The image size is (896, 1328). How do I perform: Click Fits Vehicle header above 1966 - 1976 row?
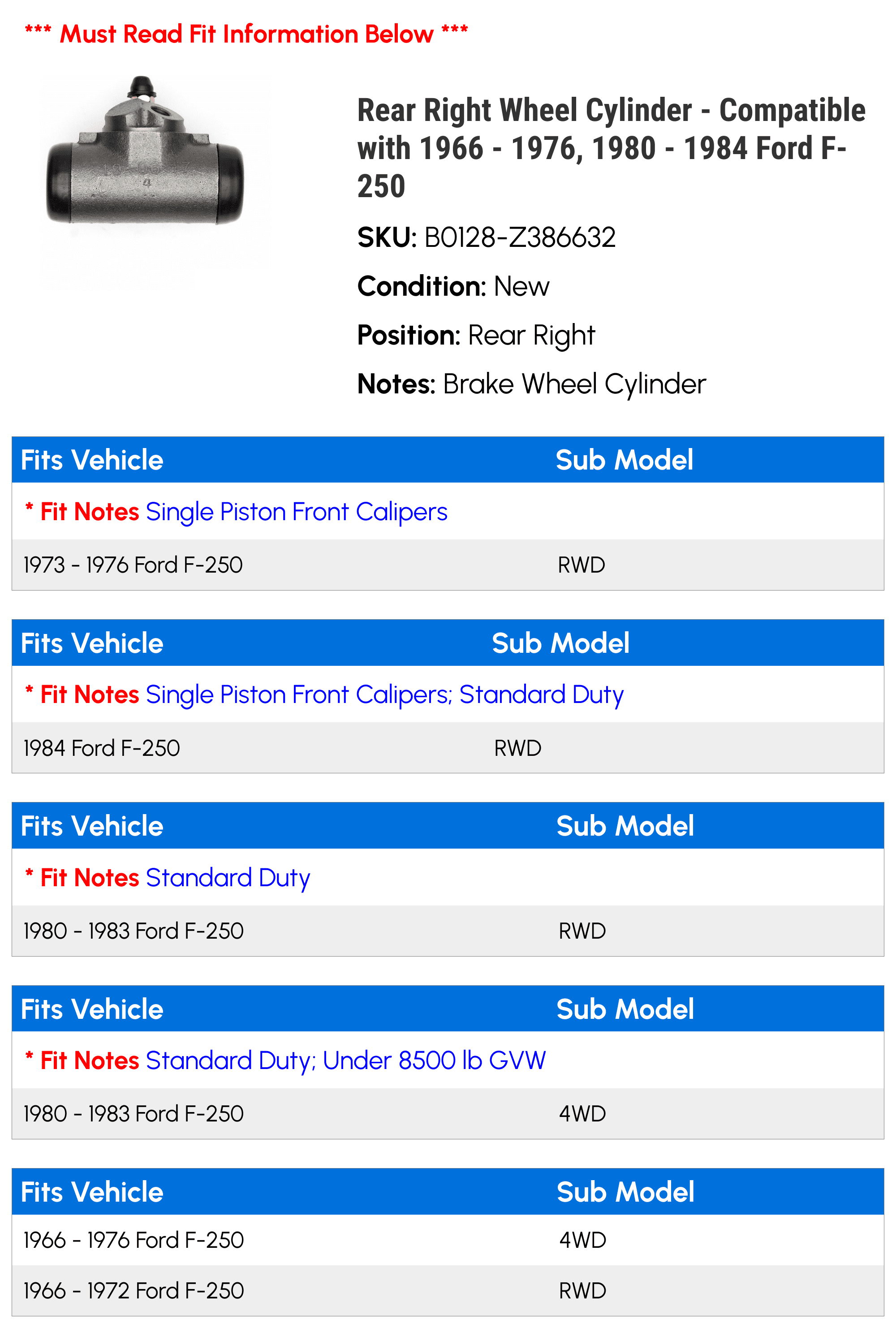pyautogui.click(x=92, y=1193)
